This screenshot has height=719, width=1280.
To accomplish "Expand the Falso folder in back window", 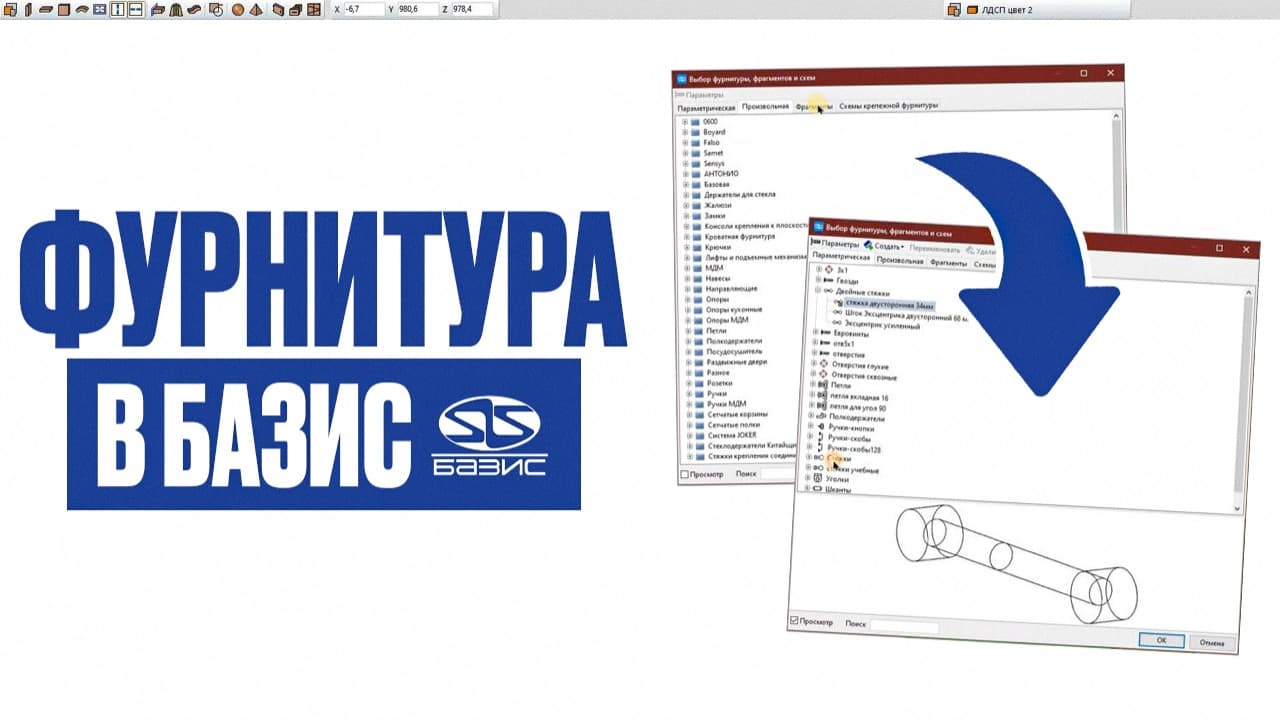I will [x=685, y=143].
